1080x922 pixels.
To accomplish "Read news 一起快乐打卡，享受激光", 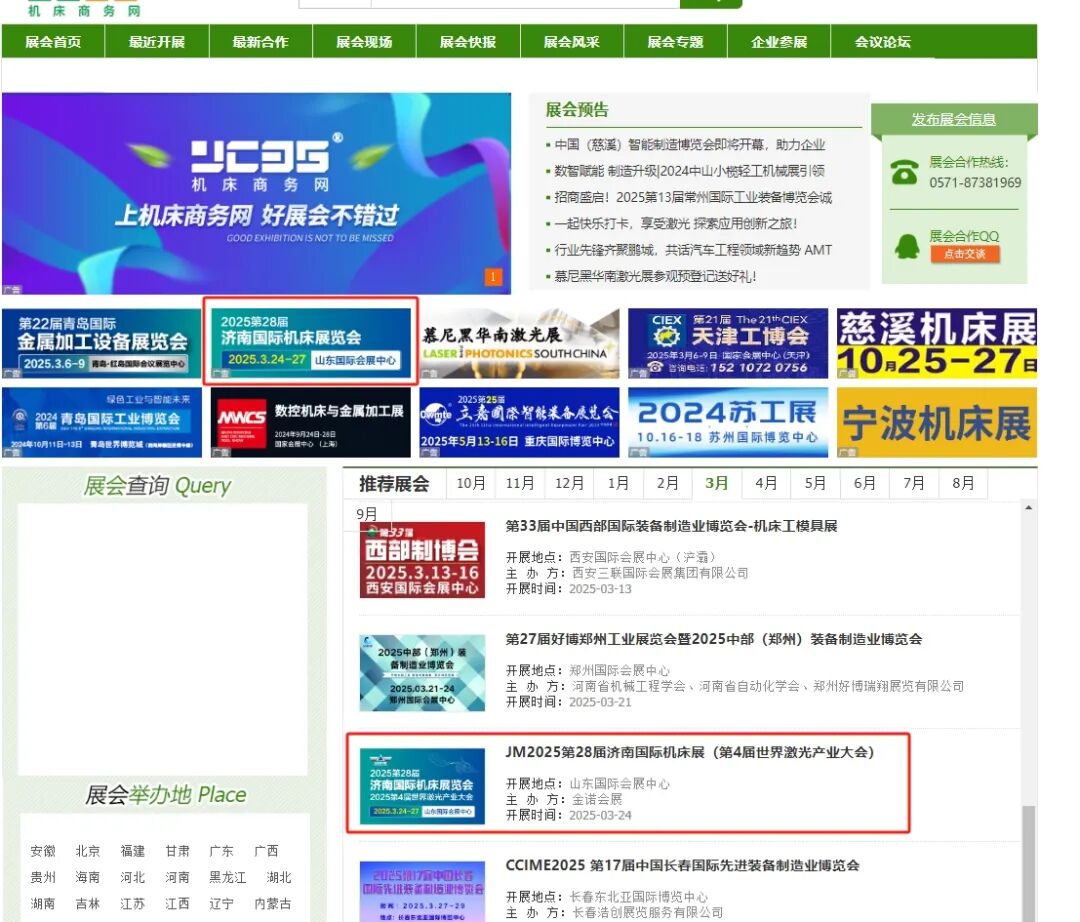I will click(676, 223).
